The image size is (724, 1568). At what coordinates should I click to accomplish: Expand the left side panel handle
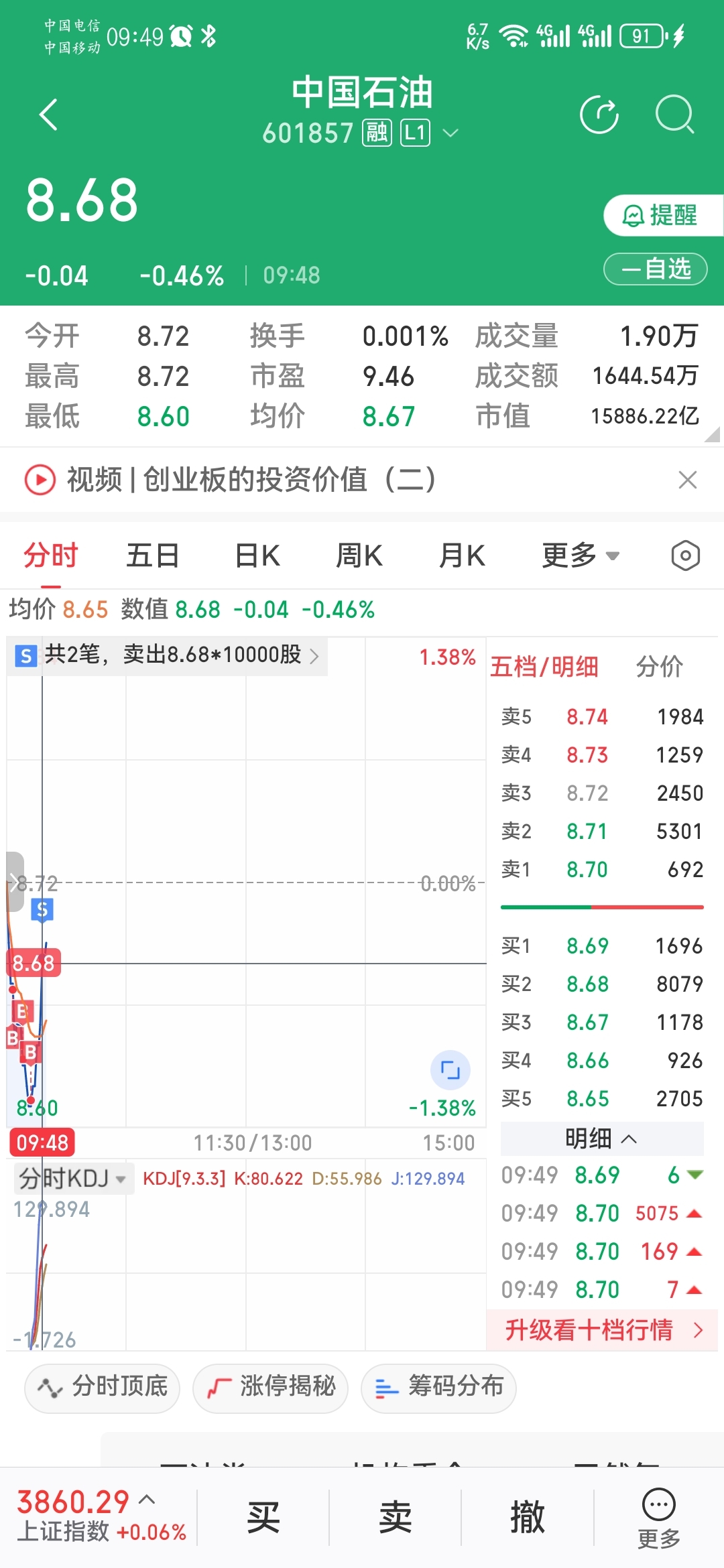pos(15,882)
